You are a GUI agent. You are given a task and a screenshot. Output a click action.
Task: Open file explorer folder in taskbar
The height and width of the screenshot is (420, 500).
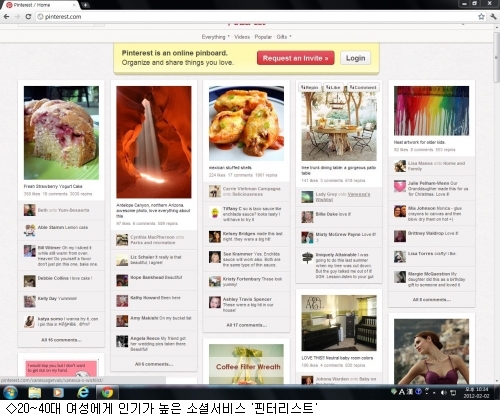point(34,392)
